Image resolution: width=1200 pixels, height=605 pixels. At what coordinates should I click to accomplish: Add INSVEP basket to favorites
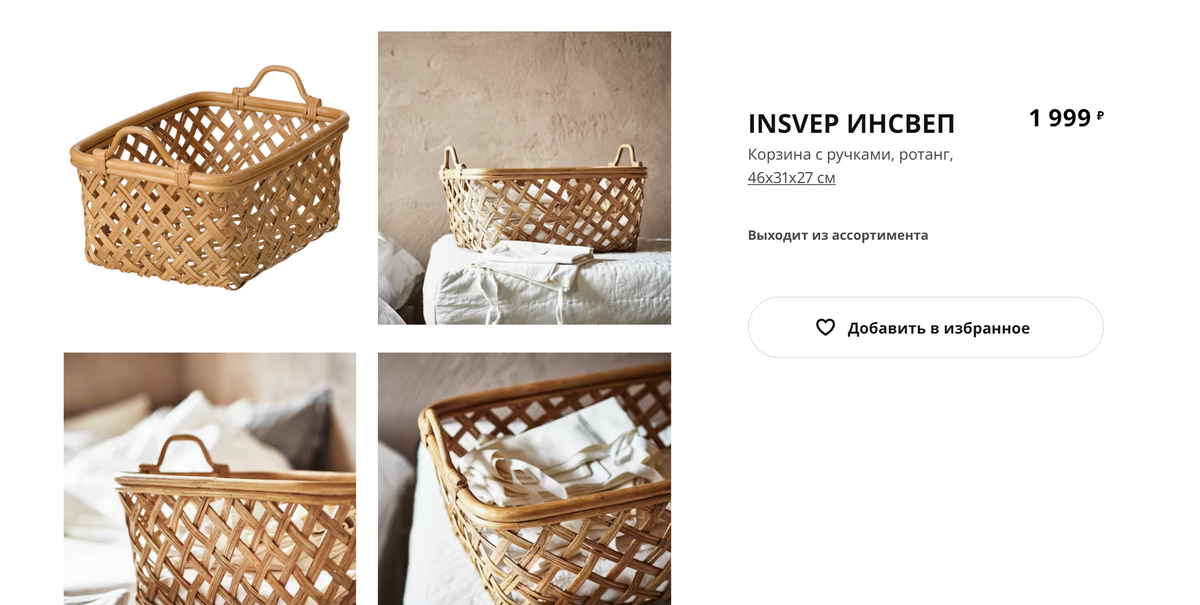click(x=925, y=327)
